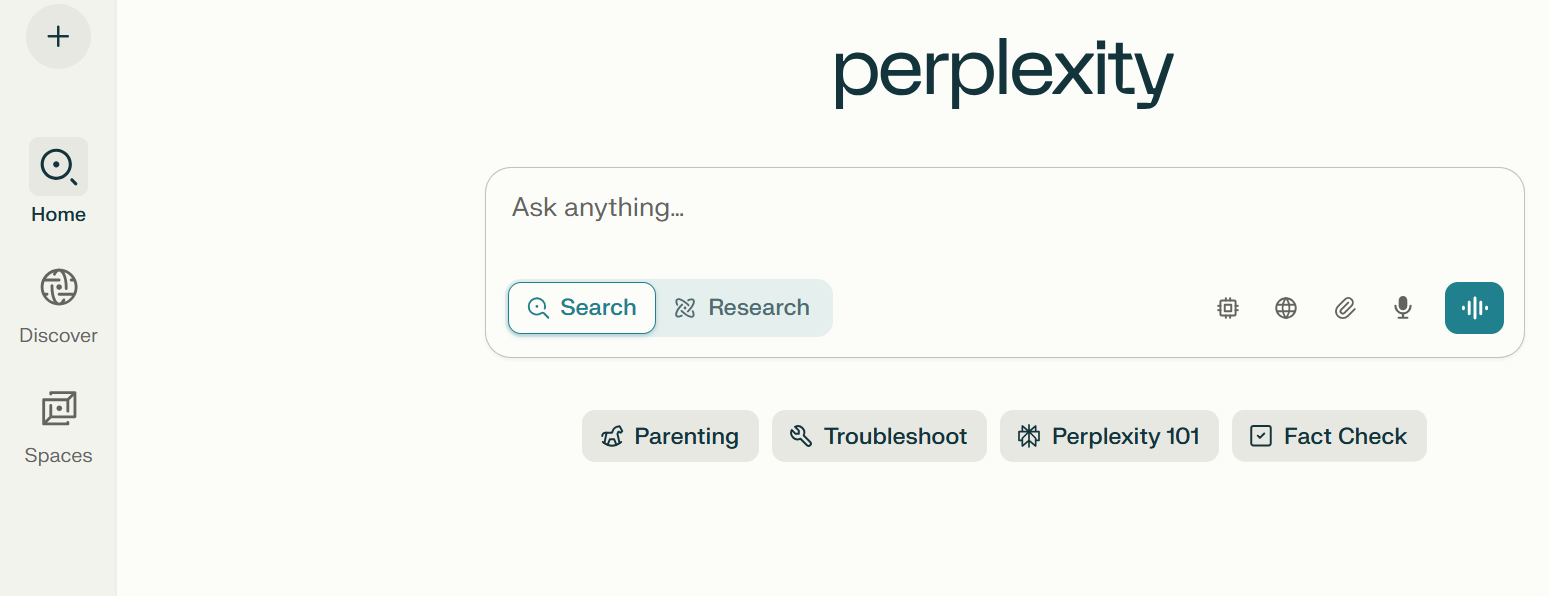Choose the Perplexity 101 suggestion chip
1550x596 pixels.
pyautogui.click(x=1109, y=436)
